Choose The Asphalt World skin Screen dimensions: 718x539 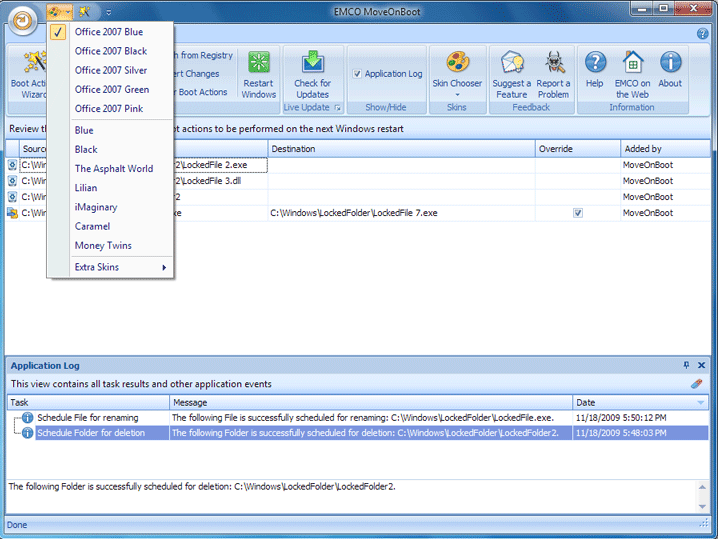[x=110, y=169]
